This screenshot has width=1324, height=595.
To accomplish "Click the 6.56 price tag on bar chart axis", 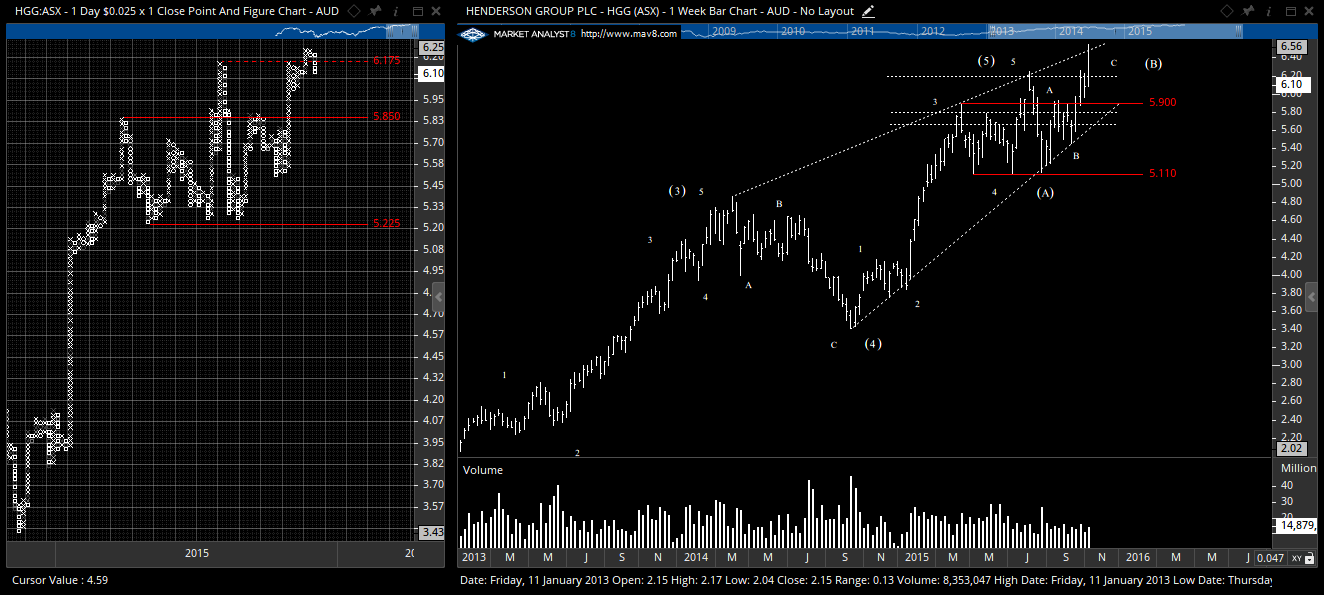I will click(1291, 46).
